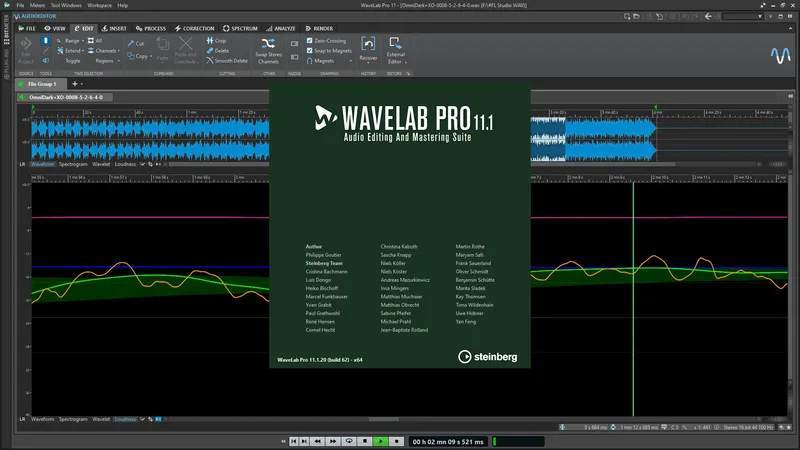This screenshot has width=800, height=450.
Task: Click Extend selection icon
Action: click(x=60, y=51)
